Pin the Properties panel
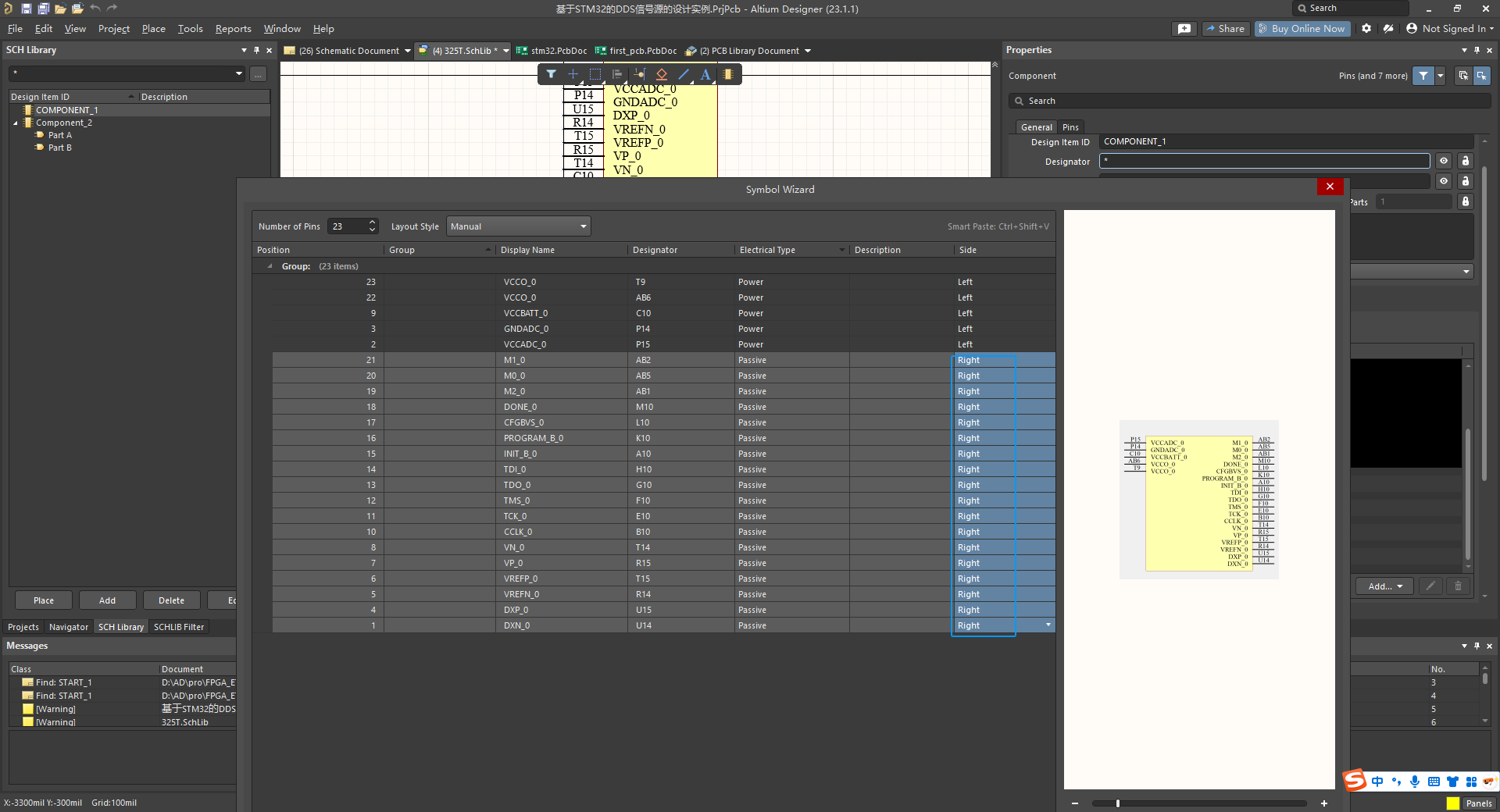 [1477, 50]
